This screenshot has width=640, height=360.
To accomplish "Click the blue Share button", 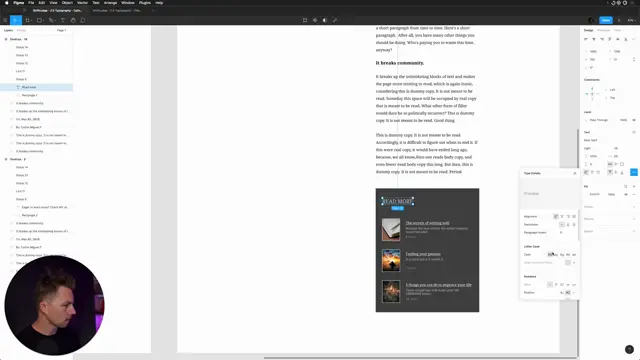I will click(606, 20).
